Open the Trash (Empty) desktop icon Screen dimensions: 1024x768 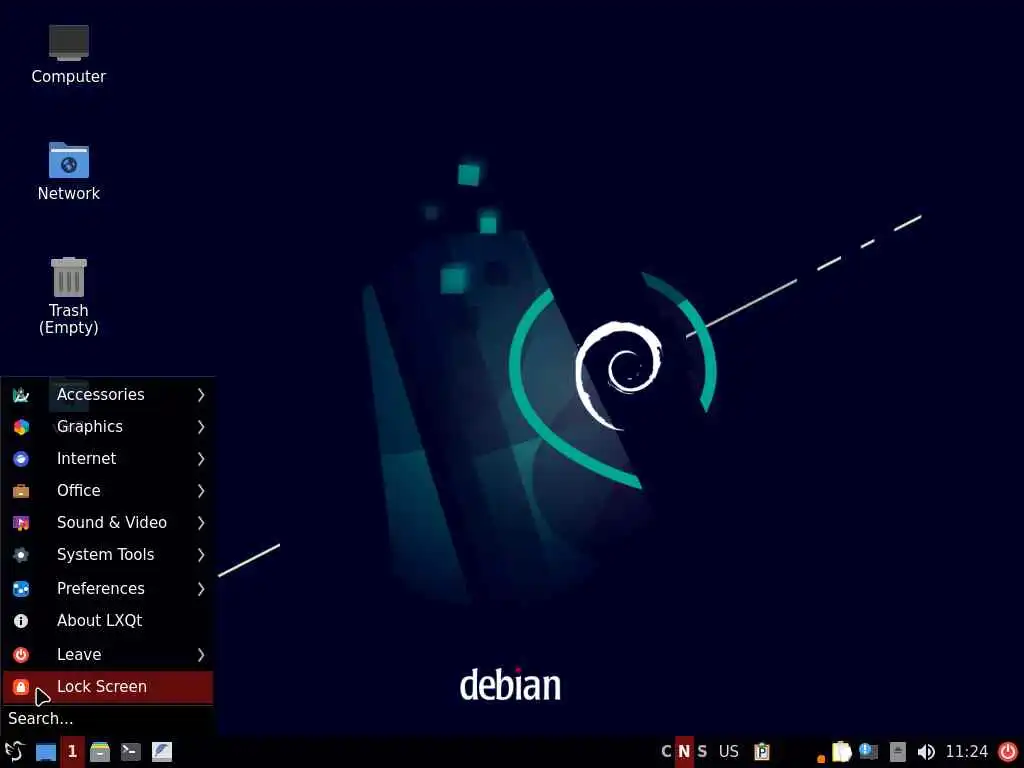click(x=69, y=296)
